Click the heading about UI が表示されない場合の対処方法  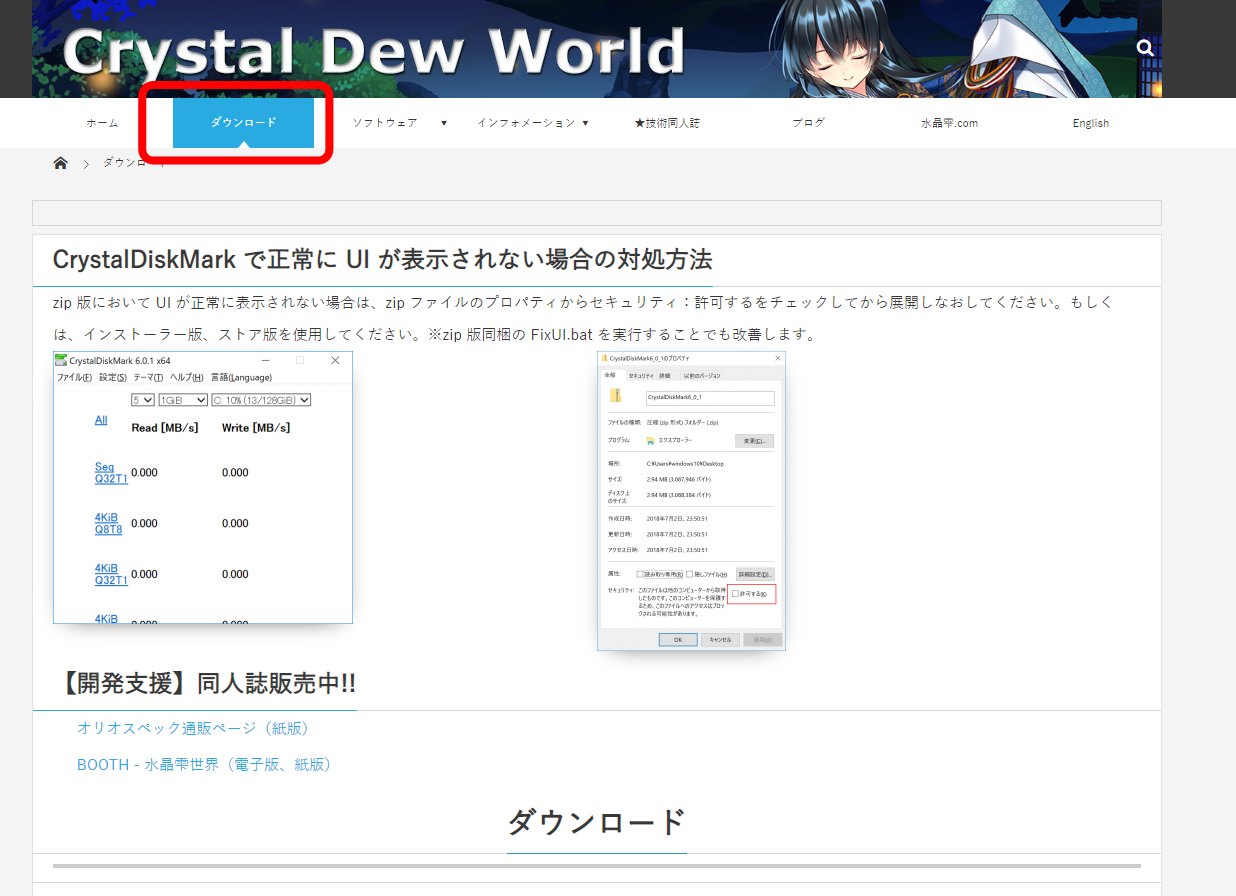tap(382, 260)
